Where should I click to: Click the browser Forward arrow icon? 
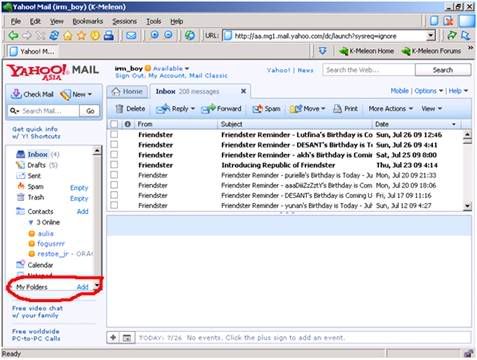click(x=26, y=35)
